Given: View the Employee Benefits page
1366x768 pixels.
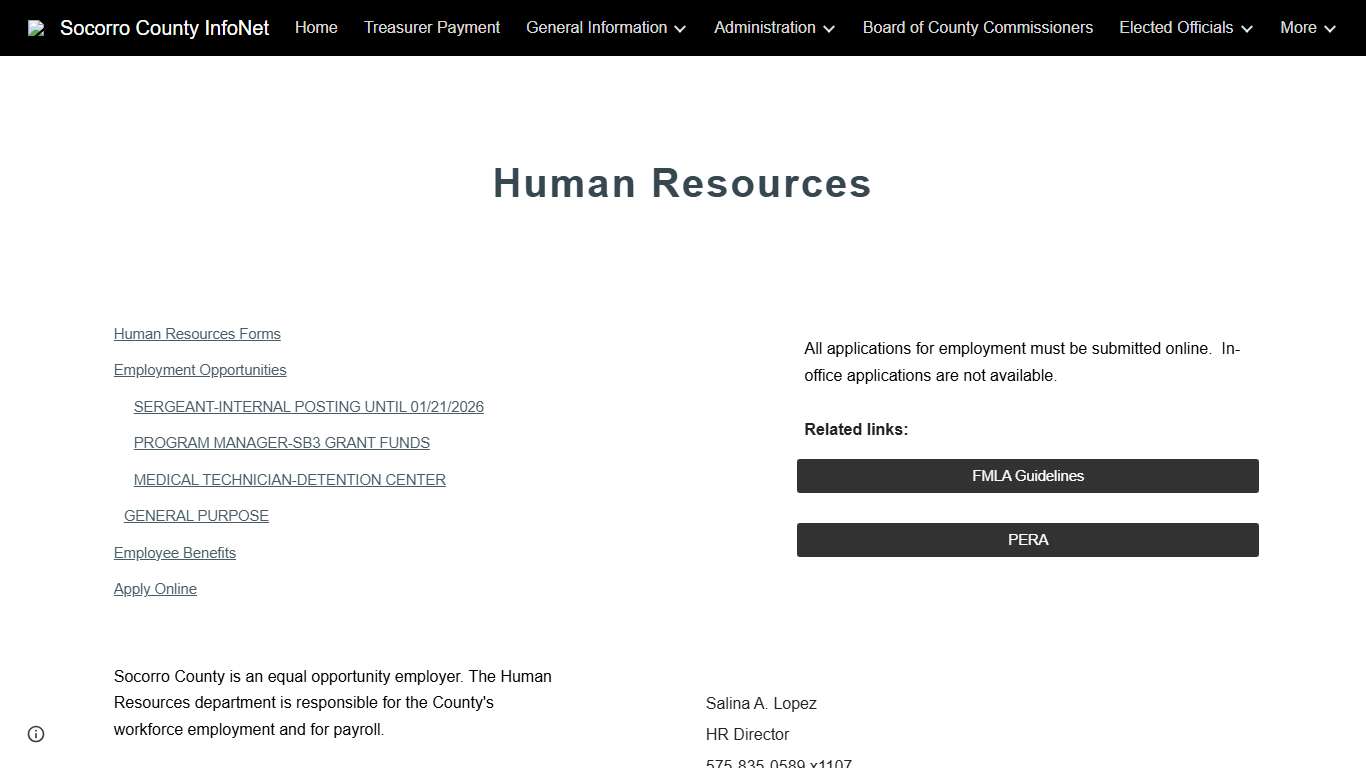Looking at the screenshot, I should pos(174,552).
